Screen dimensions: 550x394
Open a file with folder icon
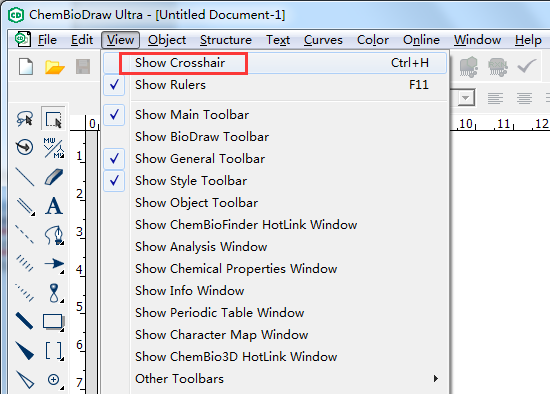(x=54, y=67)
